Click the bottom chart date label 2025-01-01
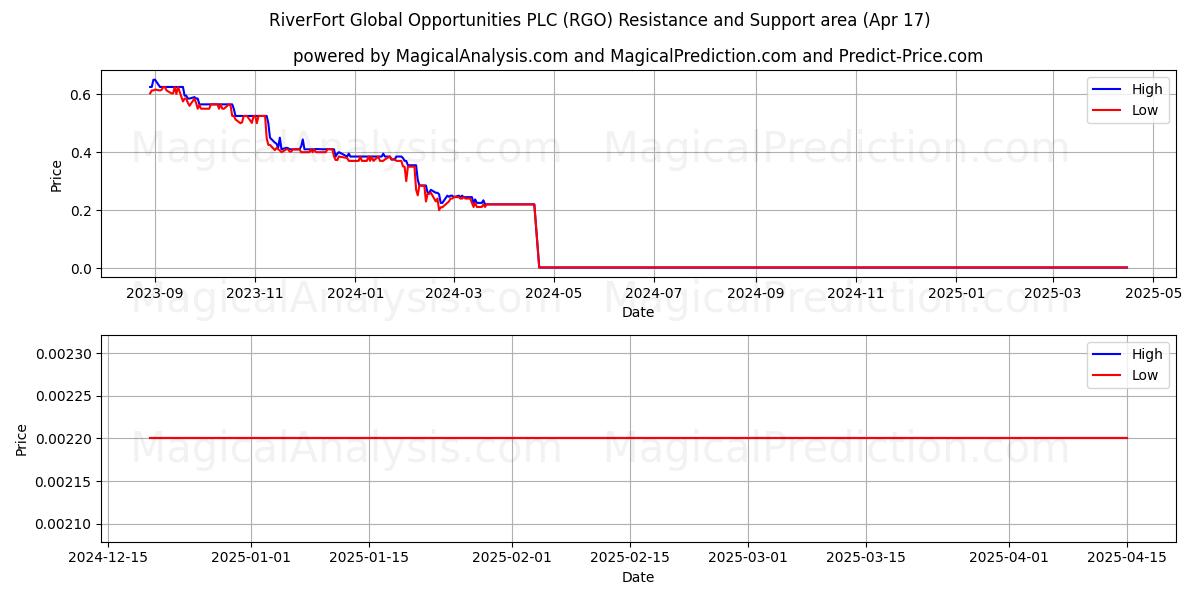Image resolution: width=1200 pixels, height=600 pixels. click(251, 558)
